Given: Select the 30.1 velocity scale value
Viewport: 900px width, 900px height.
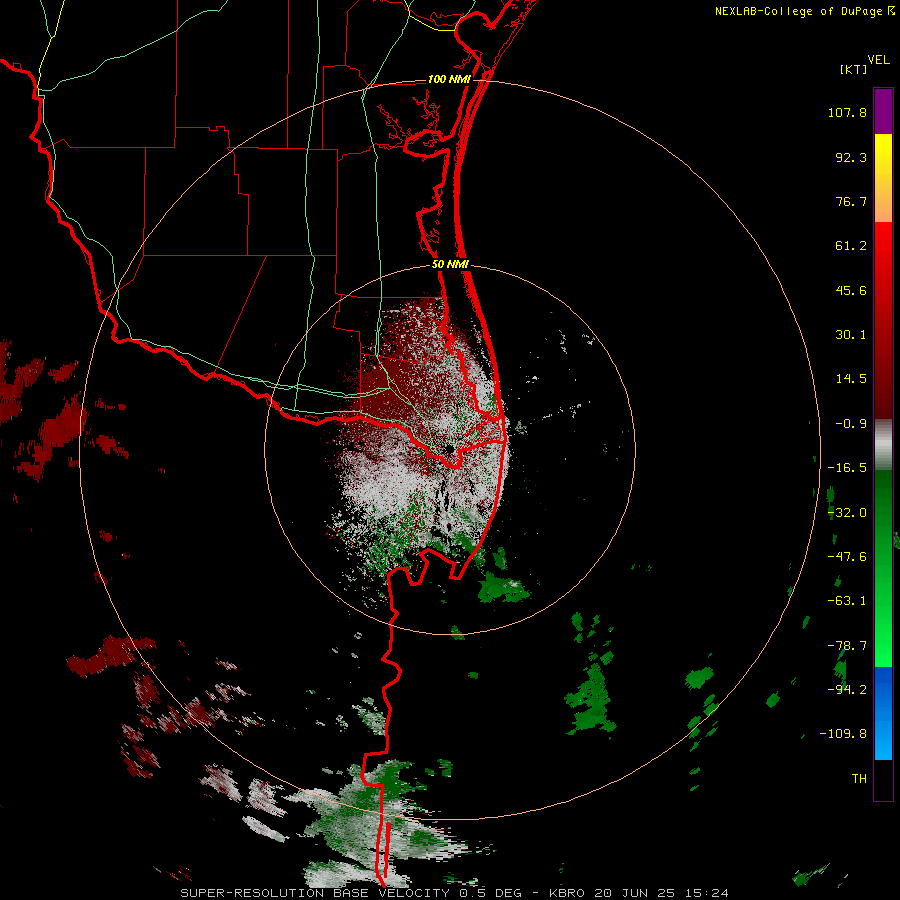Looking at the screenshot, I should 851,335.
